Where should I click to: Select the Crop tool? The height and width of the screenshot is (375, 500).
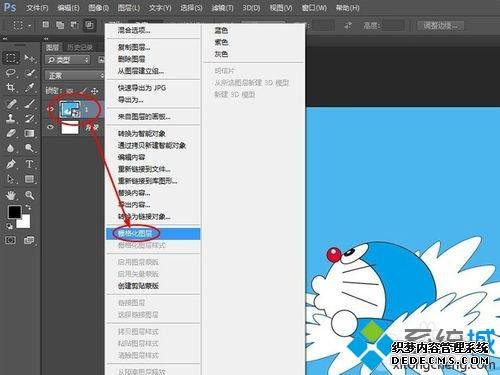(x=11, y=87)
